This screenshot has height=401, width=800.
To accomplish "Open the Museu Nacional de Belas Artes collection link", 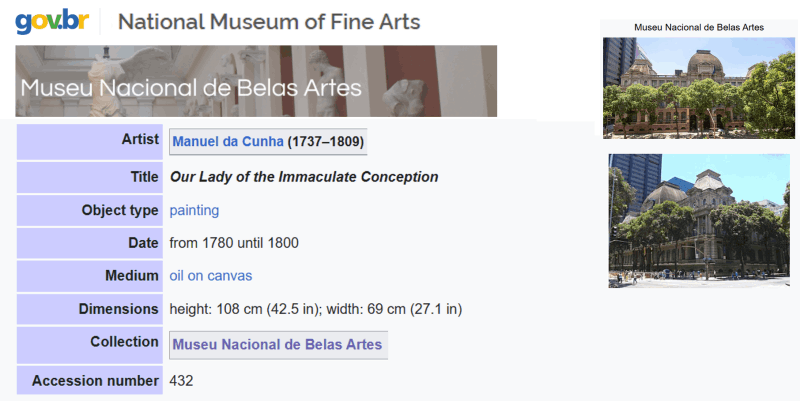I will 277,345.
